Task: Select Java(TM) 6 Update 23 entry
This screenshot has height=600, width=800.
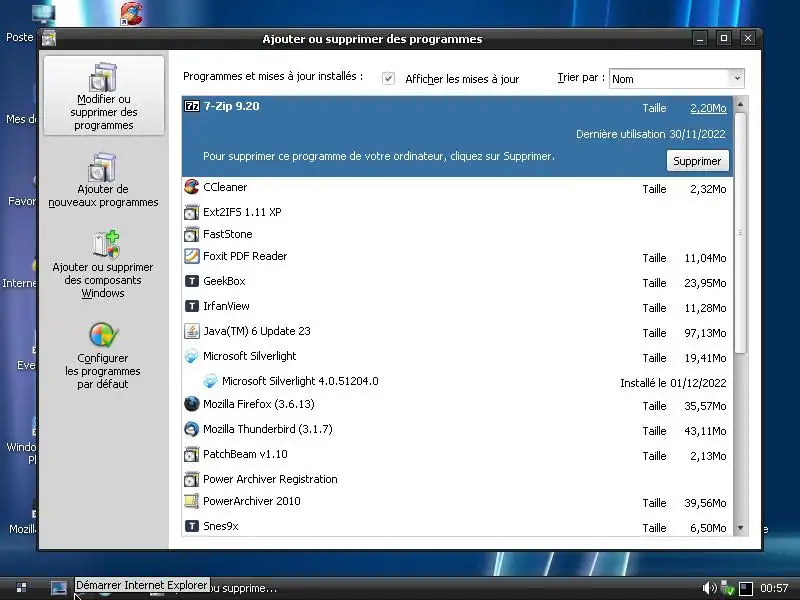Action: coord(458,332)
